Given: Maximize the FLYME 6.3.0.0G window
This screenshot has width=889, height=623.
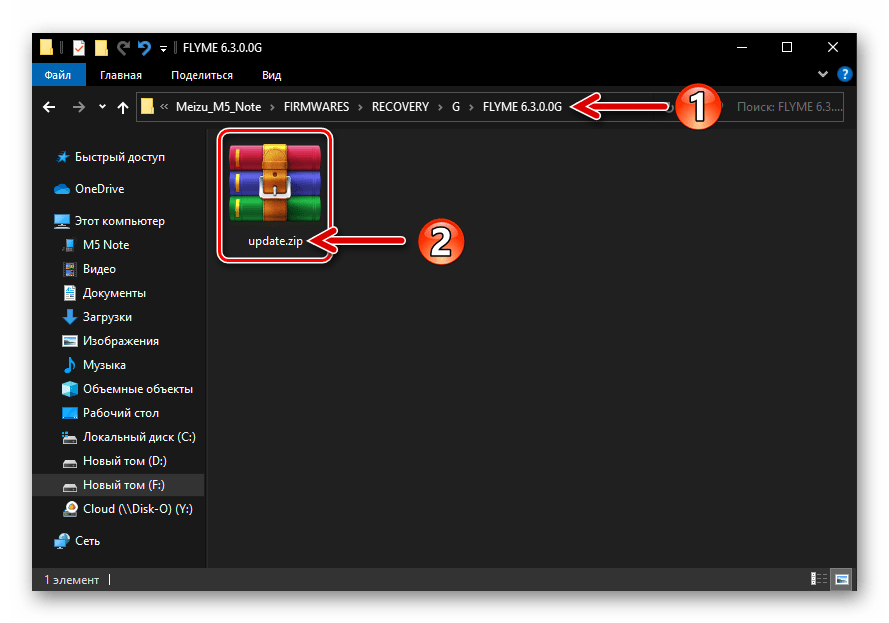Looking at the screenshot, I should tap(787, 48).
